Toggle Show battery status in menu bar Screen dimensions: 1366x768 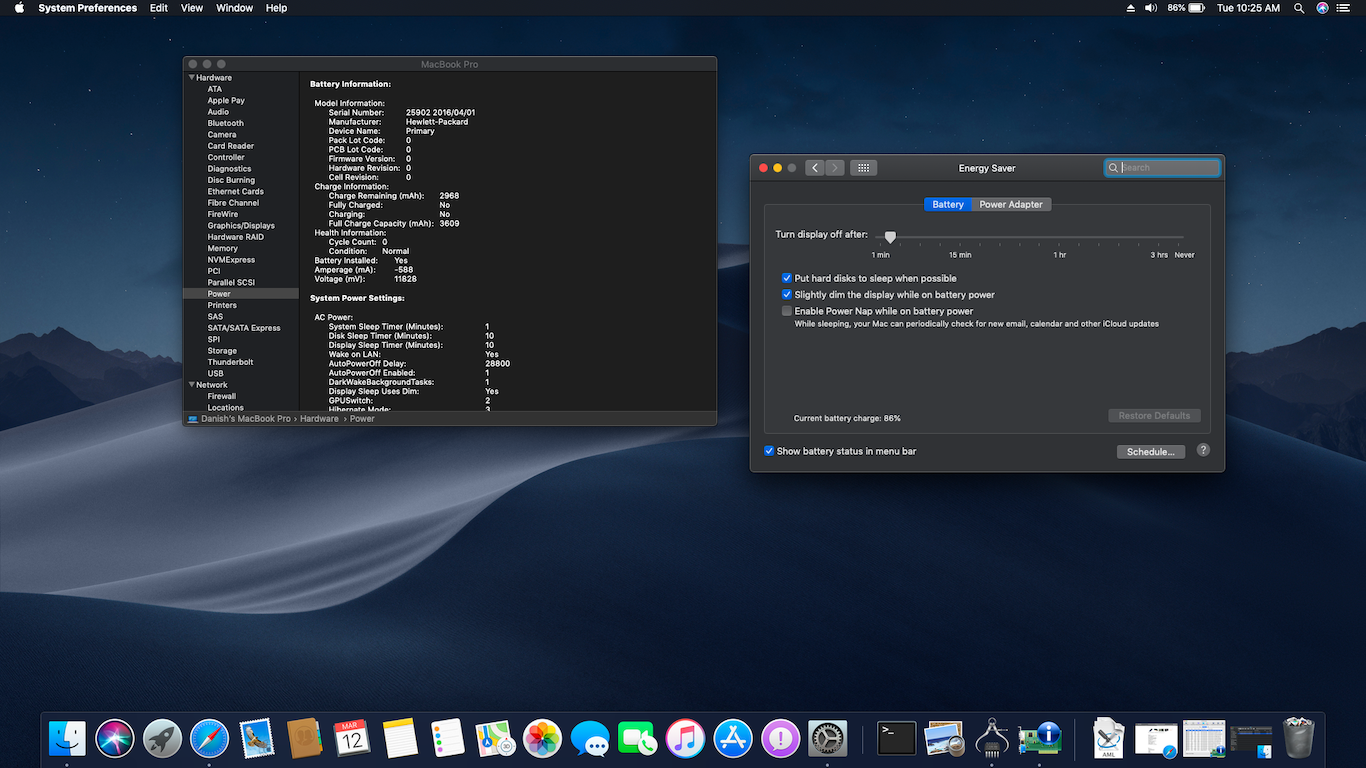(x=769, y=451)
